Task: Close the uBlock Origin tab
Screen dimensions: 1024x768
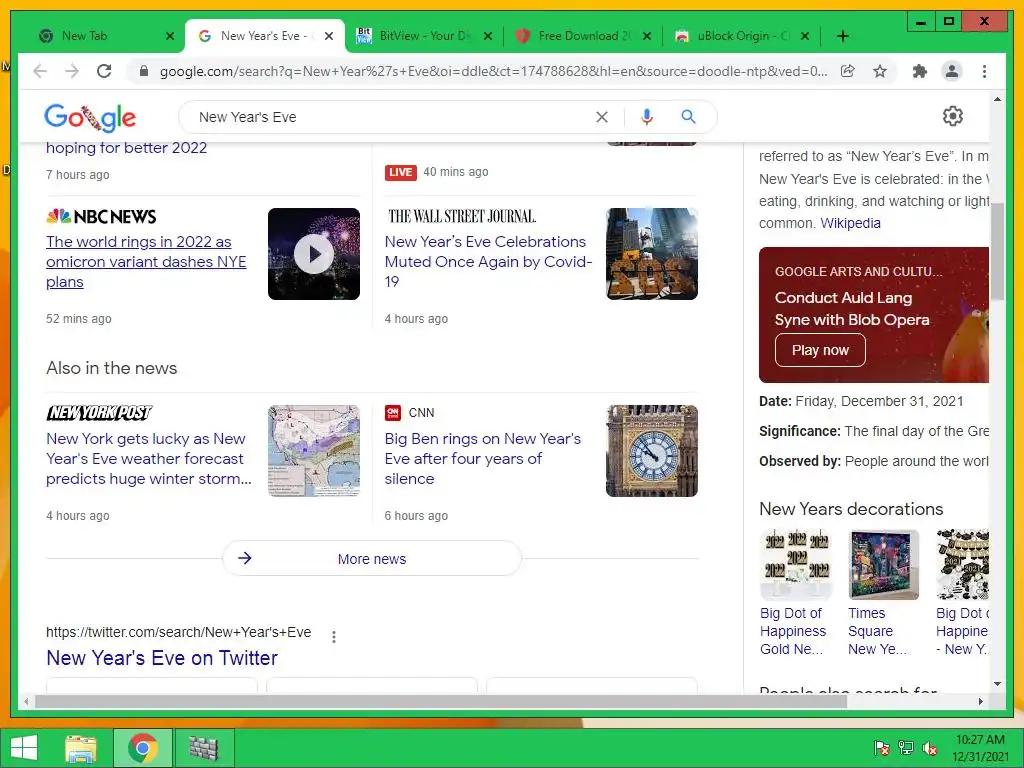Action: pos(805,36)
